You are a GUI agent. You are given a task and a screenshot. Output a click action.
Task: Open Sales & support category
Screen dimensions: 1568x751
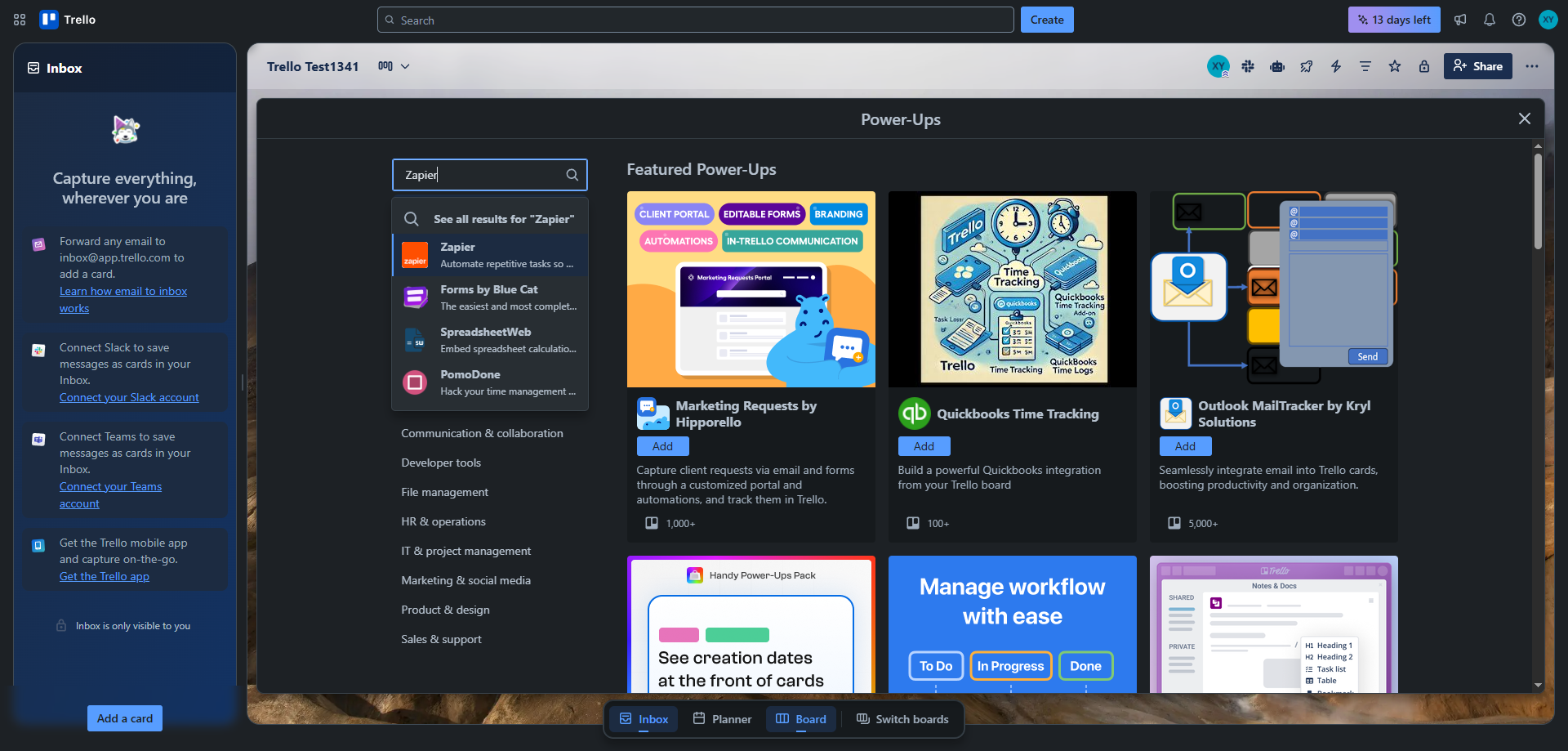pyautogui.click(x=441, y=639)
